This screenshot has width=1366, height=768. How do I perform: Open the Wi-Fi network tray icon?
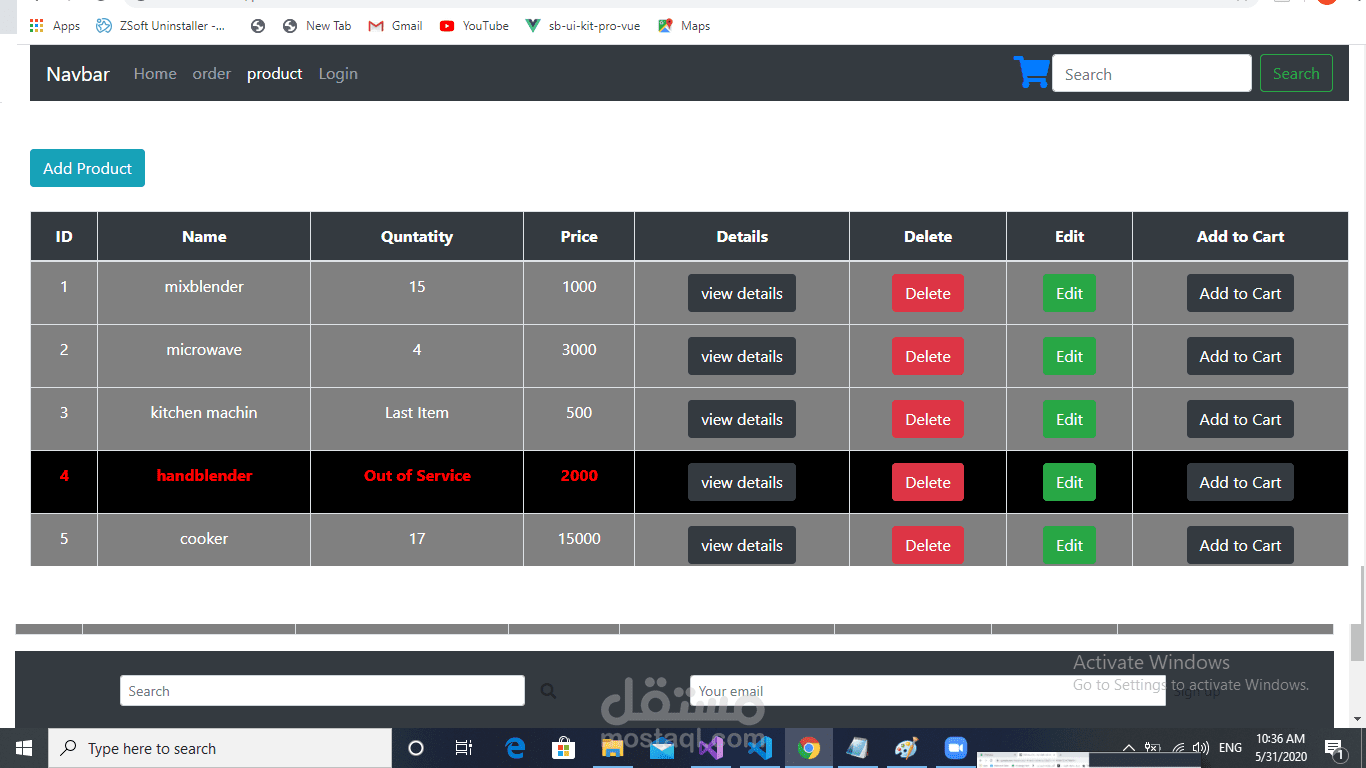[x=1178, y=748]
